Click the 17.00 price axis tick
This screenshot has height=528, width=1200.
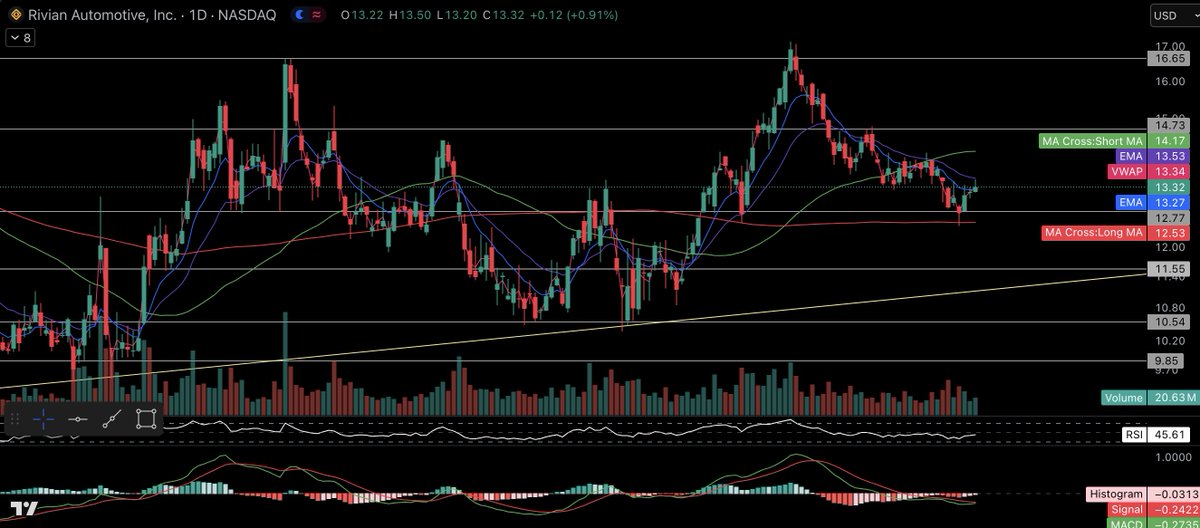[x=1168, y=46]
